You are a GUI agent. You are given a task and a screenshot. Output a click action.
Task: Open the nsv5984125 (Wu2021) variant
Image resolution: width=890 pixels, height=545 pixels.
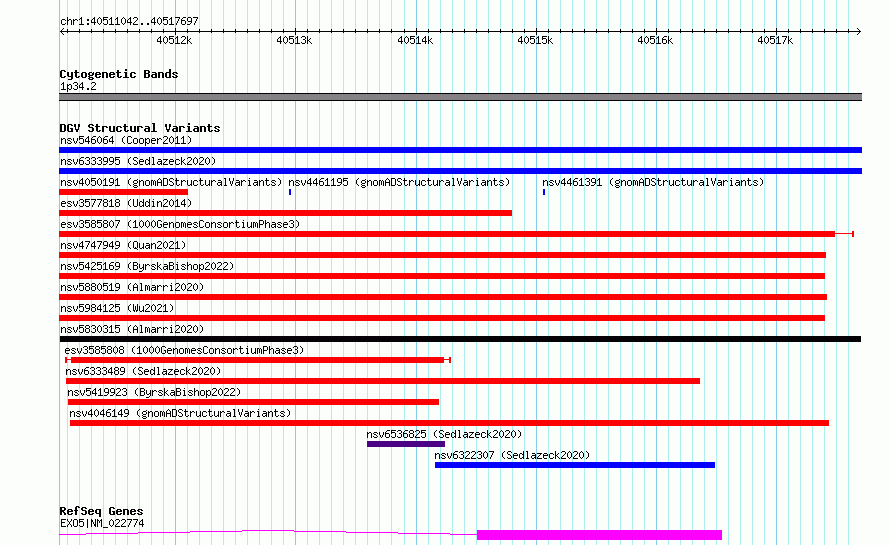point(442,318)
